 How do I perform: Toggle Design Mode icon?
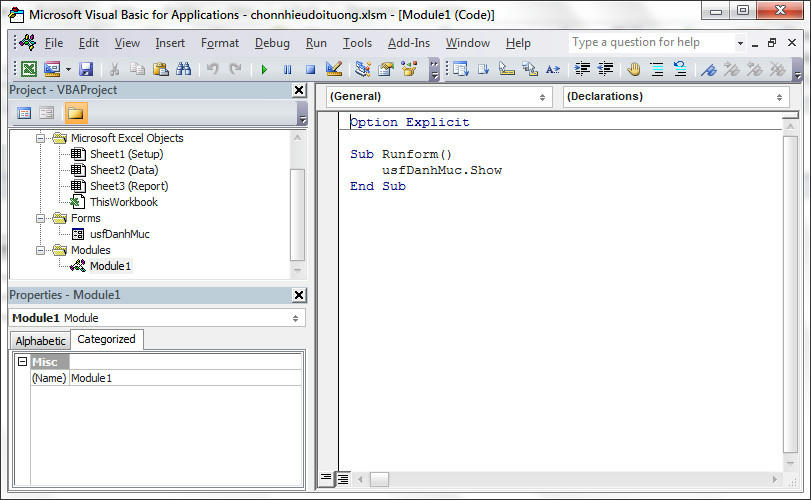(x=334, y=69)
